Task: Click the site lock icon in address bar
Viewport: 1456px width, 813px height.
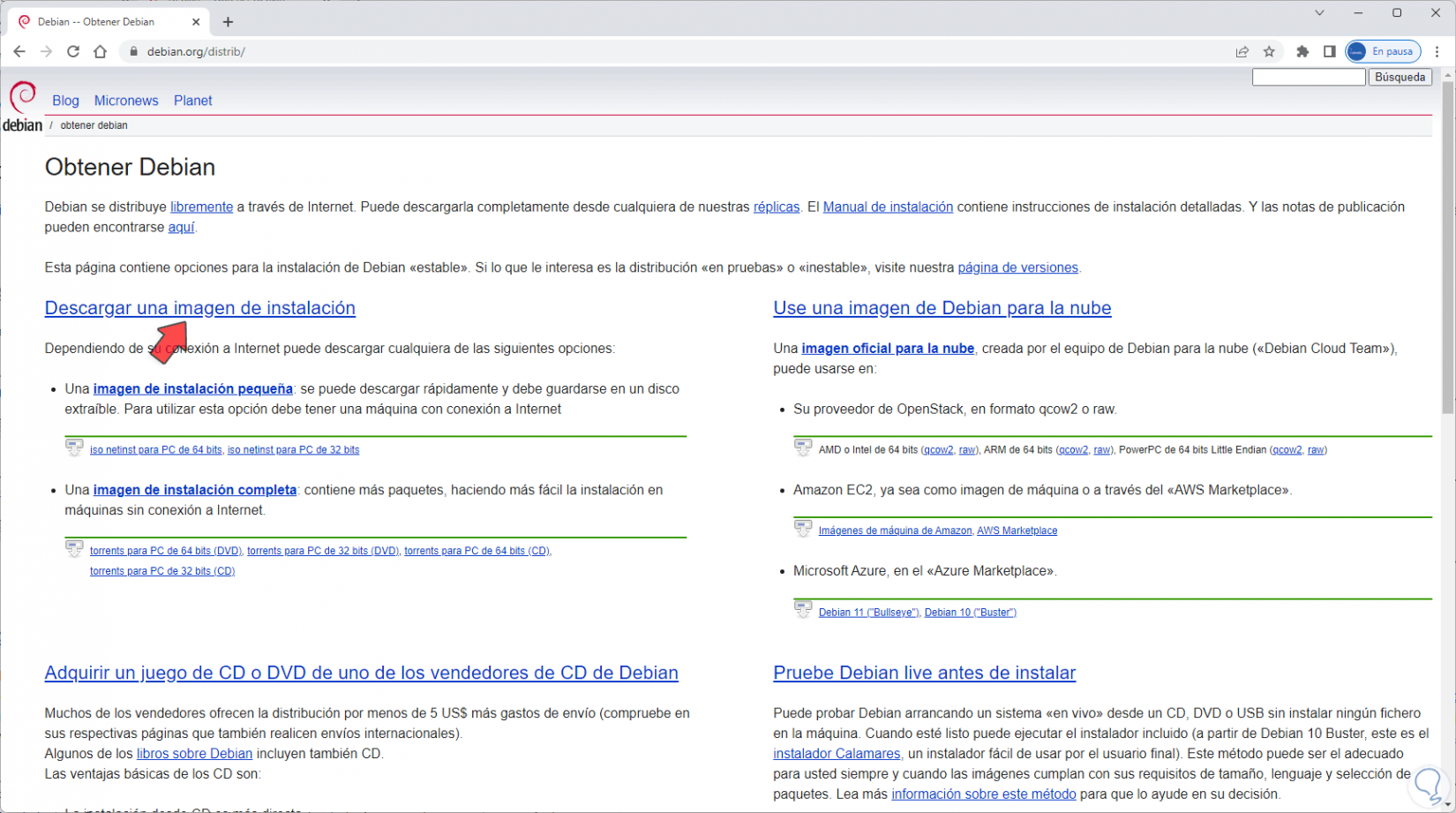Action: click(134, 51)
